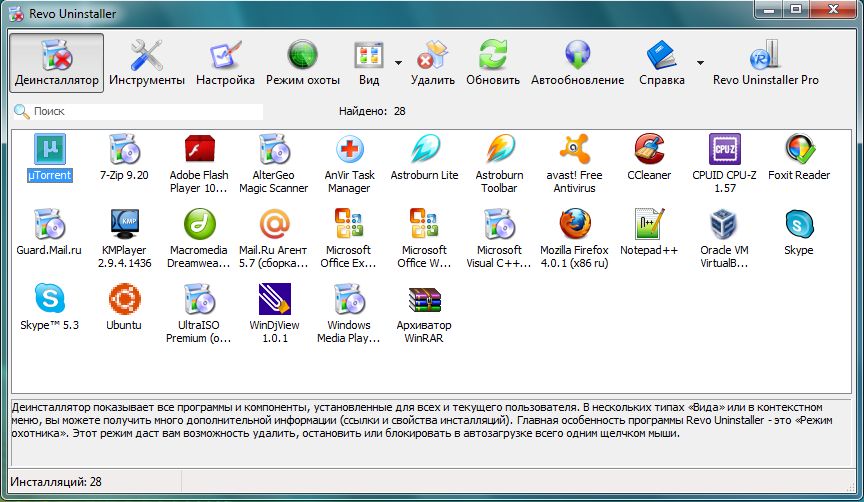This screenshot has width=864, height=502.
Task: Click the Notepad++ program icon
Action: [649, 224]
